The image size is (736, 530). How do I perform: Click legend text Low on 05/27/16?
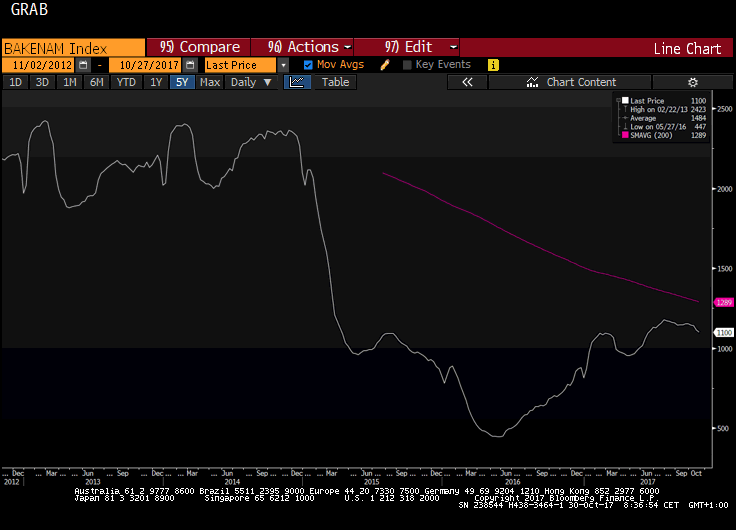point(658,127)
